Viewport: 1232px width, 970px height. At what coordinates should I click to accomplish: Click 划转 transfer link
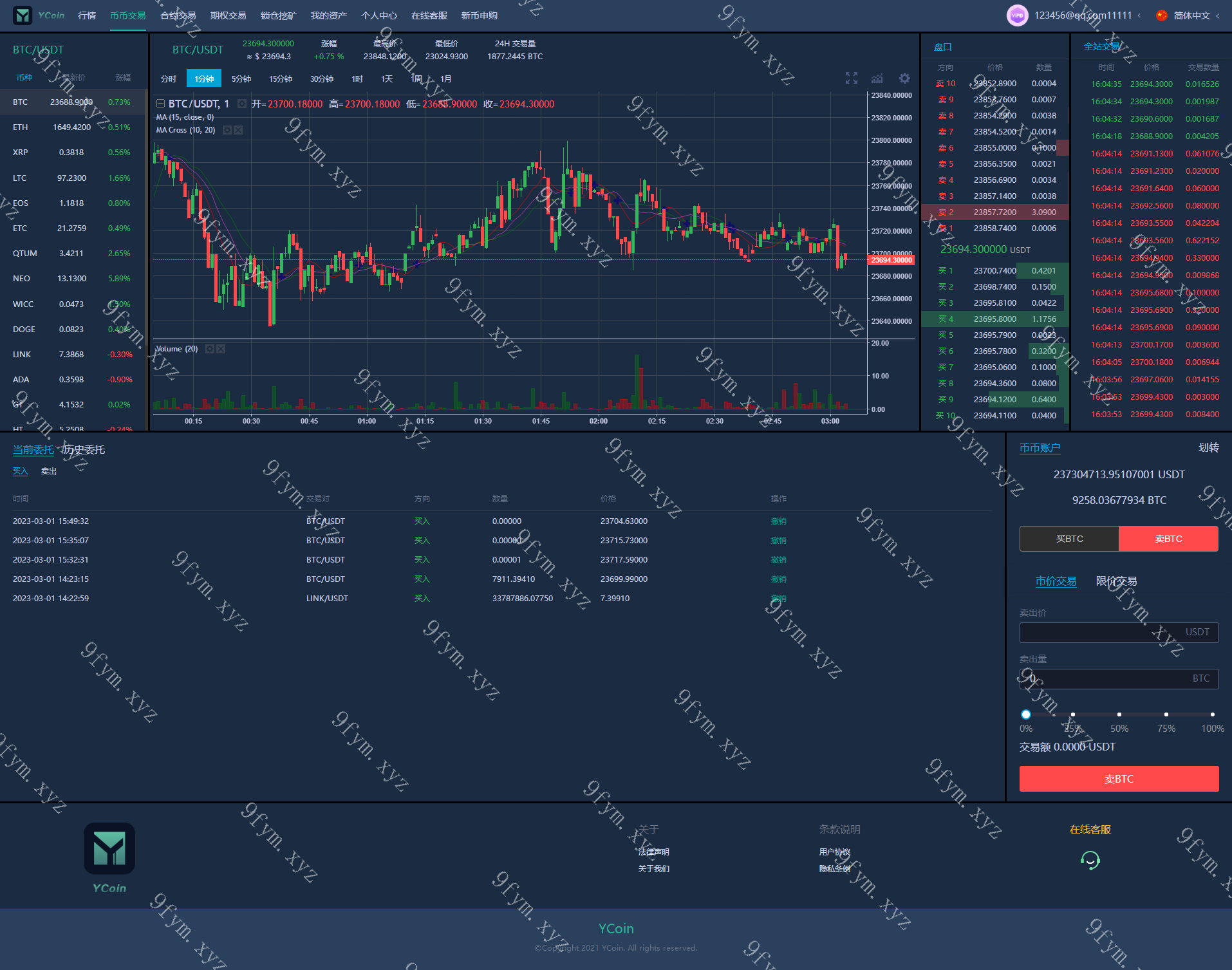coord(1208,447)
